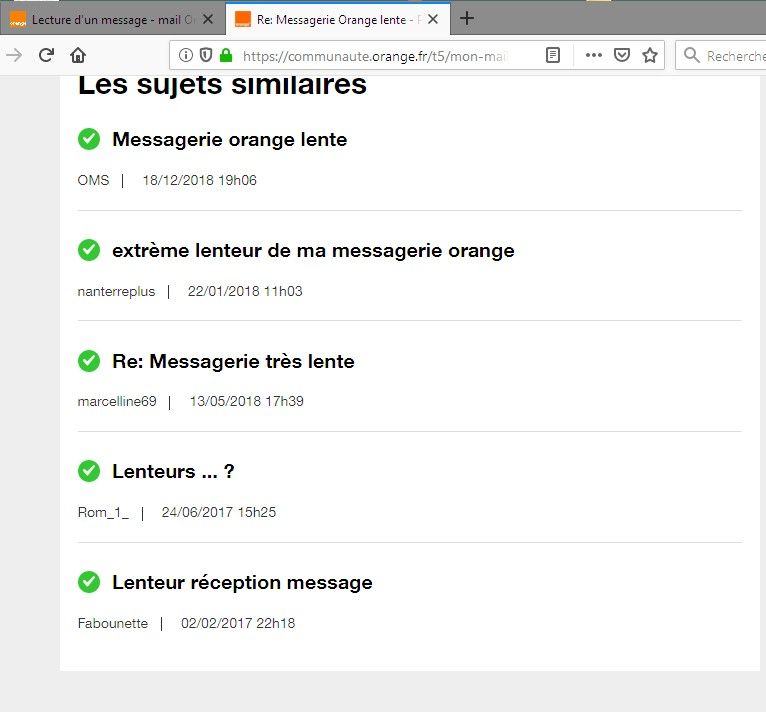Switch to 'Lecture d'un message - mail' tab
This screenshot has height=712, width=766.
tap(112, 20)
